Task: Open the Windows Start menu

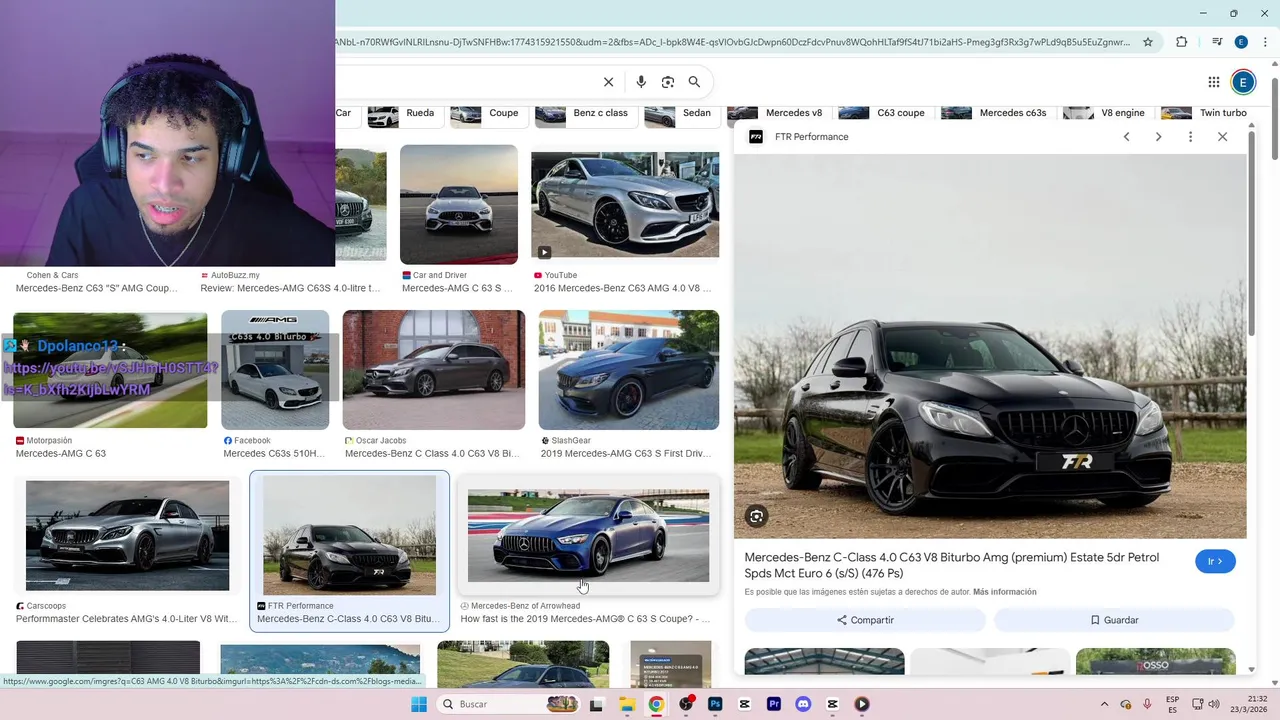Action: 419,704
